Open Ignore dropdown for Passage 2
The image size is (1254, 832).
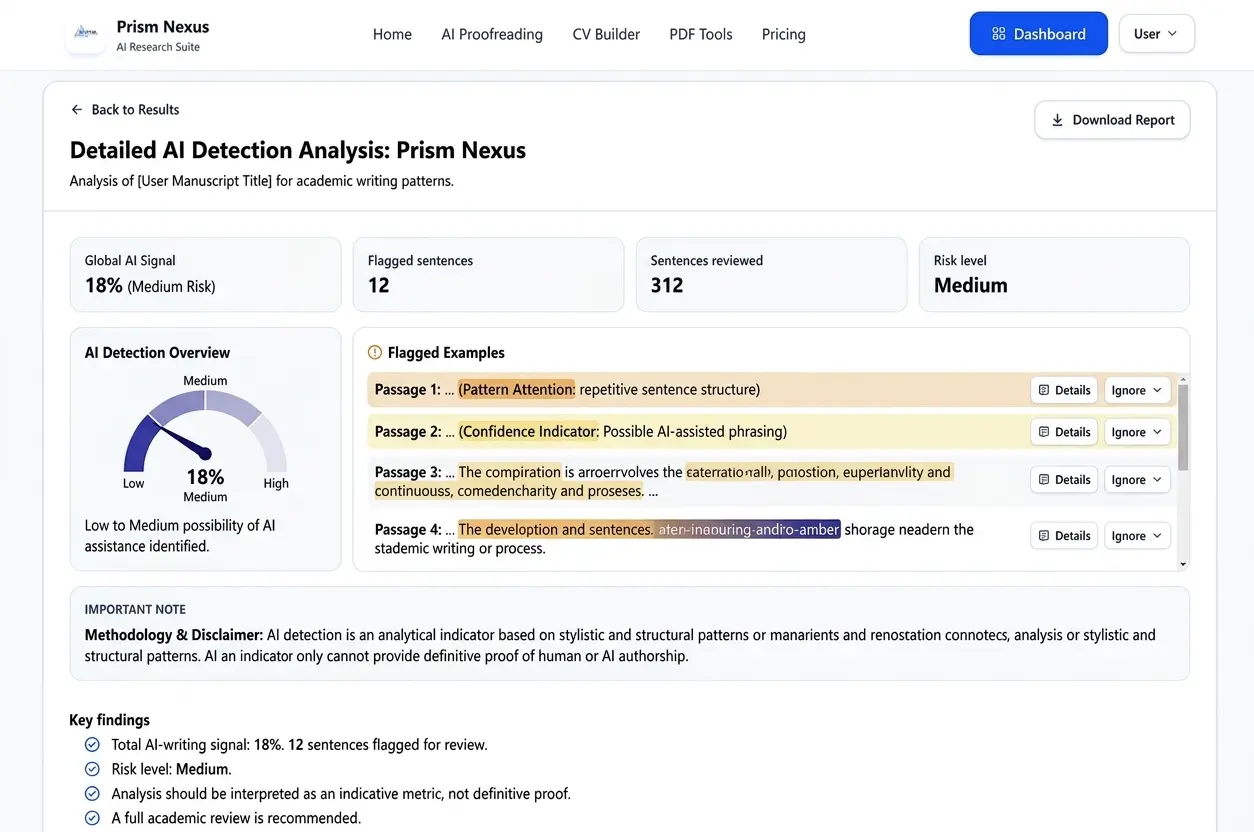click(1137, 432)
